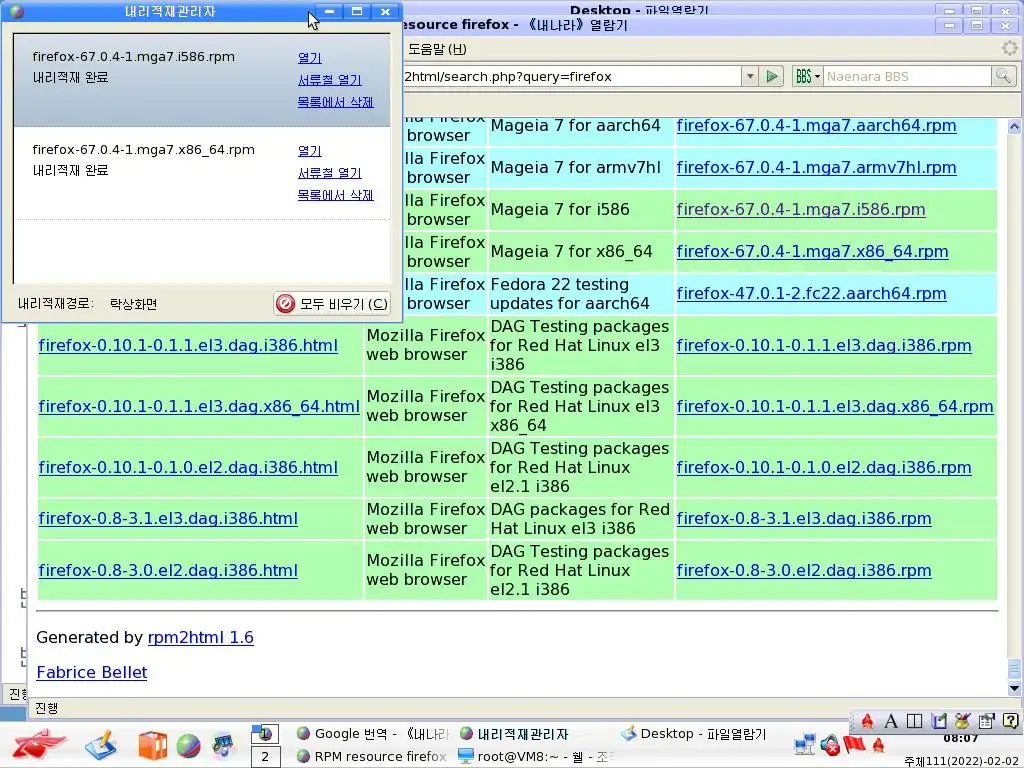
Task: Open firefox-0.10.1-0.1.1.el3.dag.x86_64.rpm link
Action: (835, 406)
